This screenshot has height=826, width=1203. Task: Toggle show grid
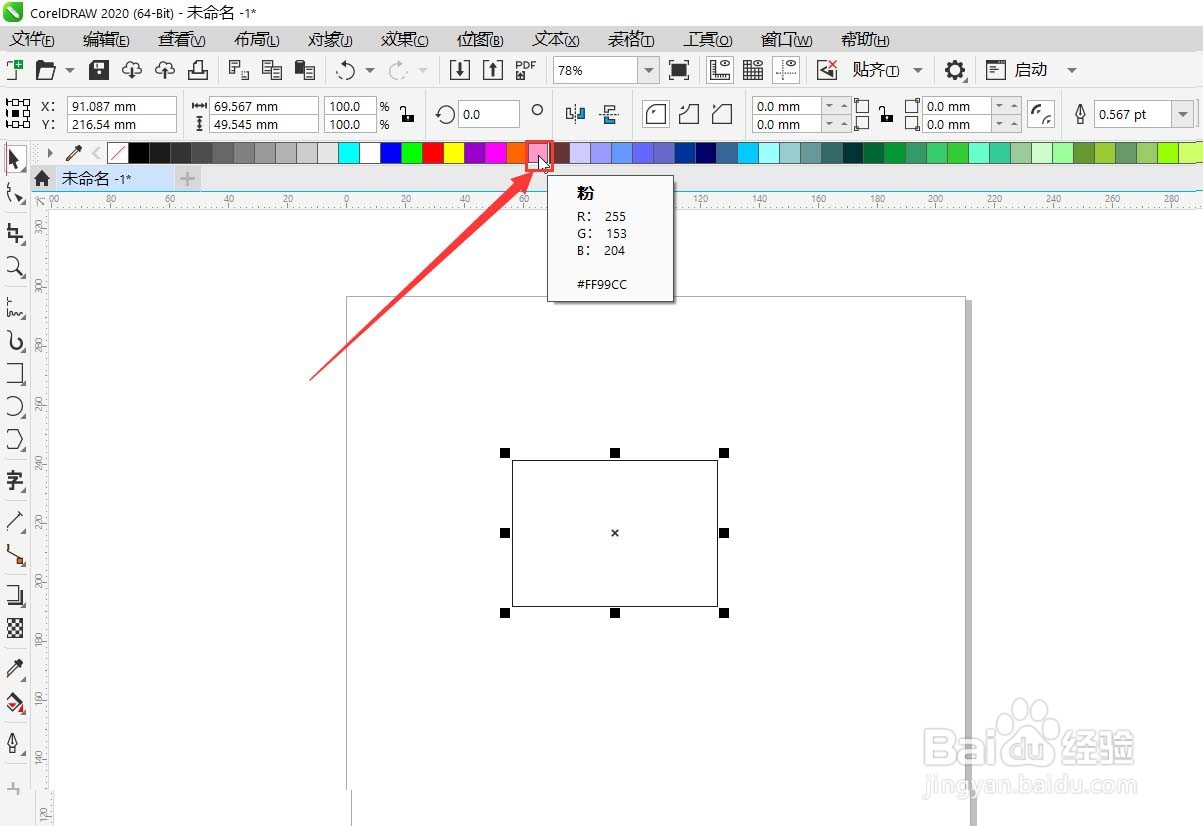click(x=753, y=70)
